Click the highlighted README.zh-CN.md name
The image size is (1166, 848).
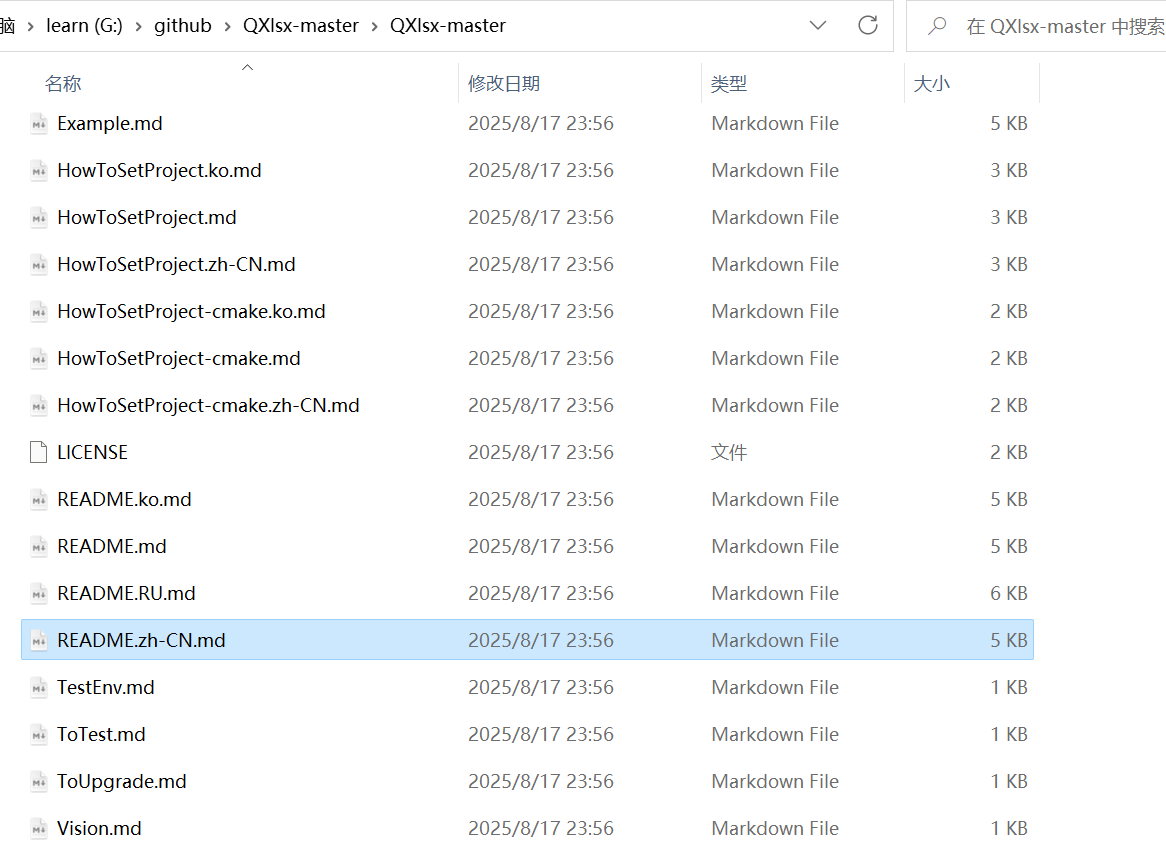[x=141, y=640]
